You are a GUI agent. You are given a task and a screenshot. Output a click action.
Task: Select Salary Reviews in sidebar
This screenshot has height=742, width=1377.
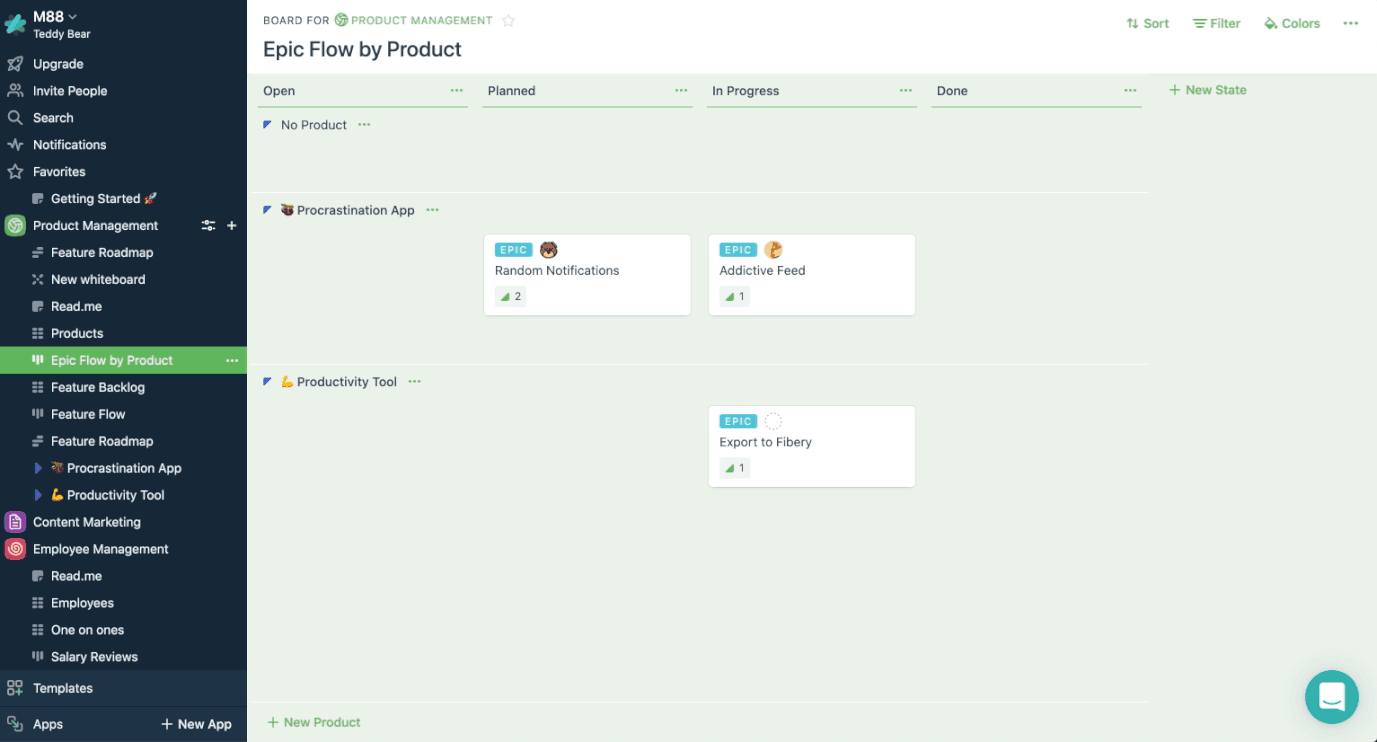click(x=94, y=657)
